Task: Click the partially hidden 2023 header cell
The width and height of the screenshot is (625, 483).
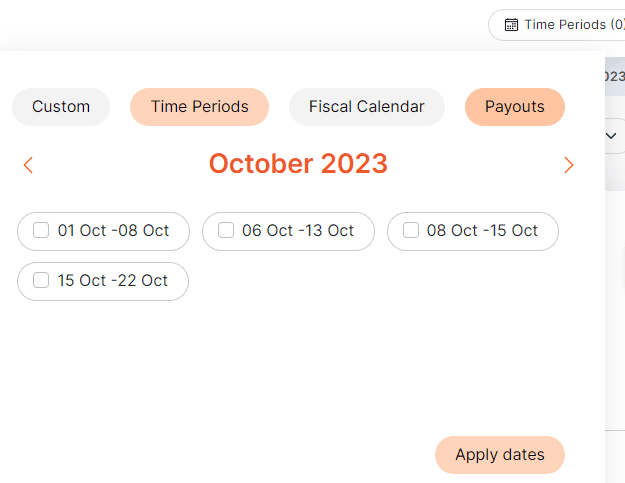Action: 615,77
